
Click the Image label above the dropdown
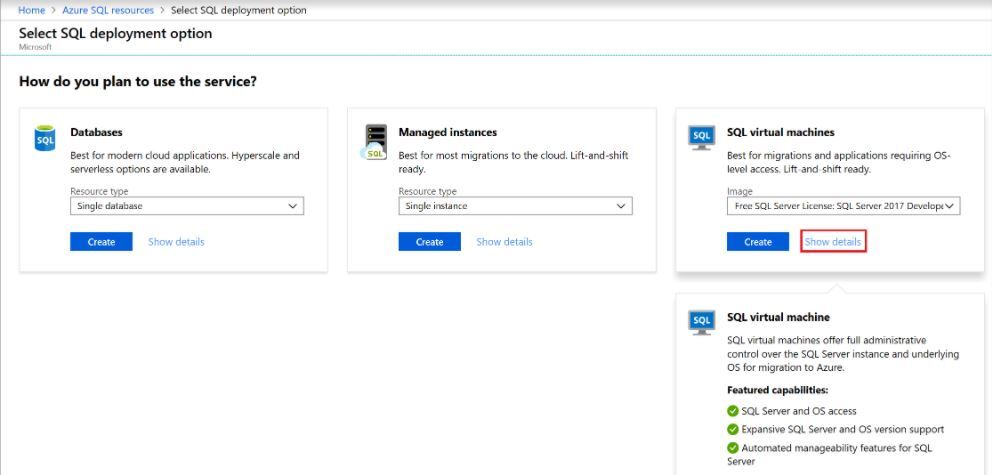coord(740,192)
